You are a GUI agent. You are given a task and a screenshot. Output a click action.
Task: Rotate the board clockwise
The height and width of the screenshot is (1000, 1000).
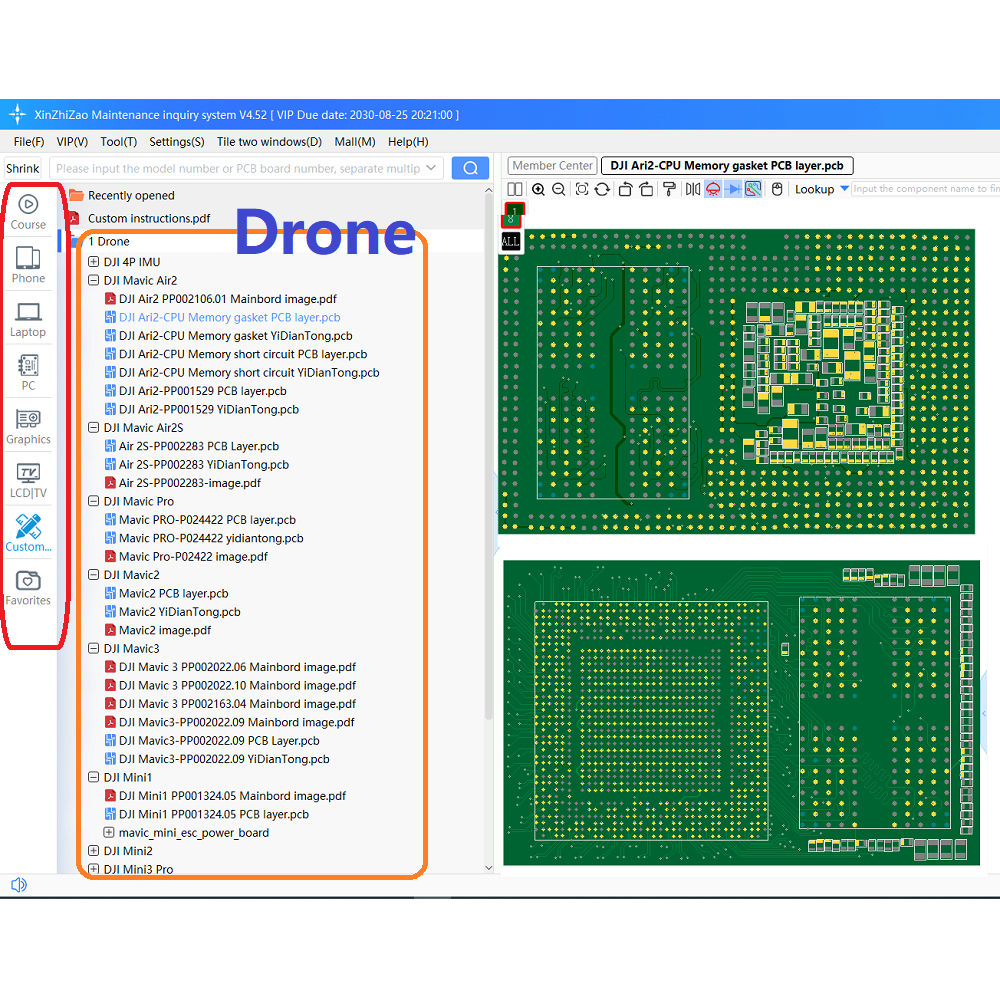[x=647, y=189]
